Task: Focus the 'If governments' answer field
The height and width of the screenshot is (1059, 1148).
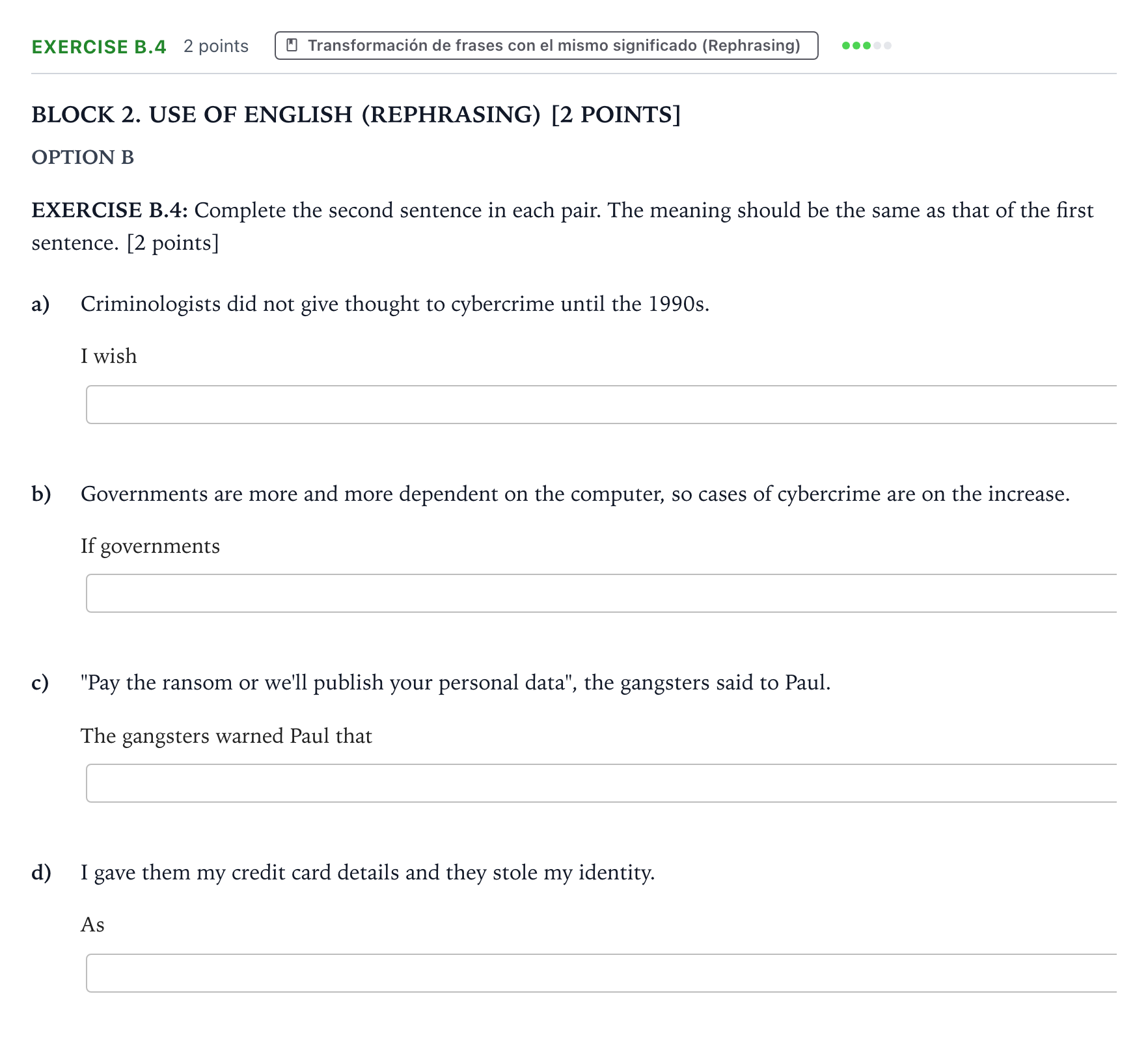Action: pyautogui.click(x=601, y=593)
